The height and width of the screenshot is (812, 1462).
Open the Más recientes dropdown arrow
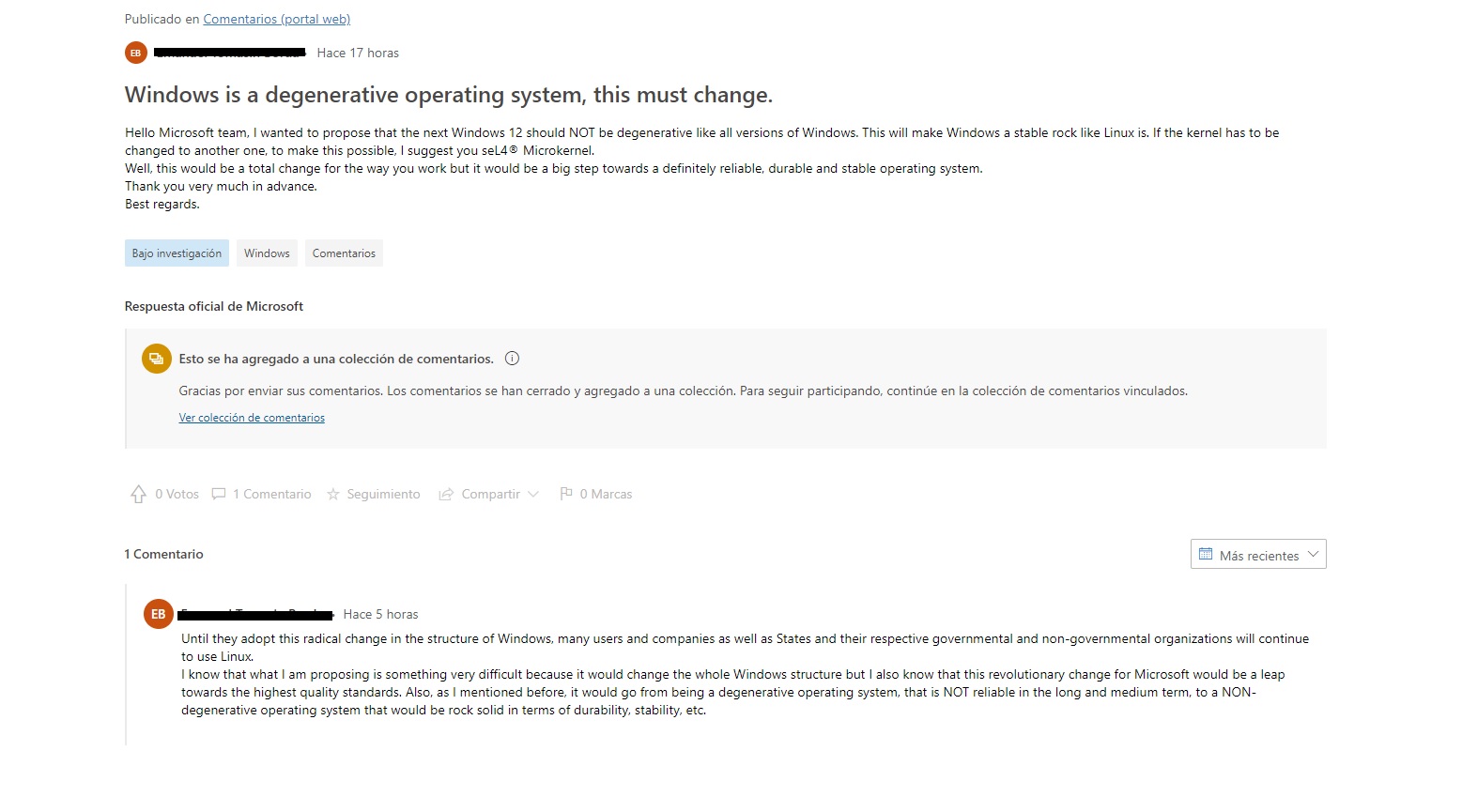click(1313, 554)
